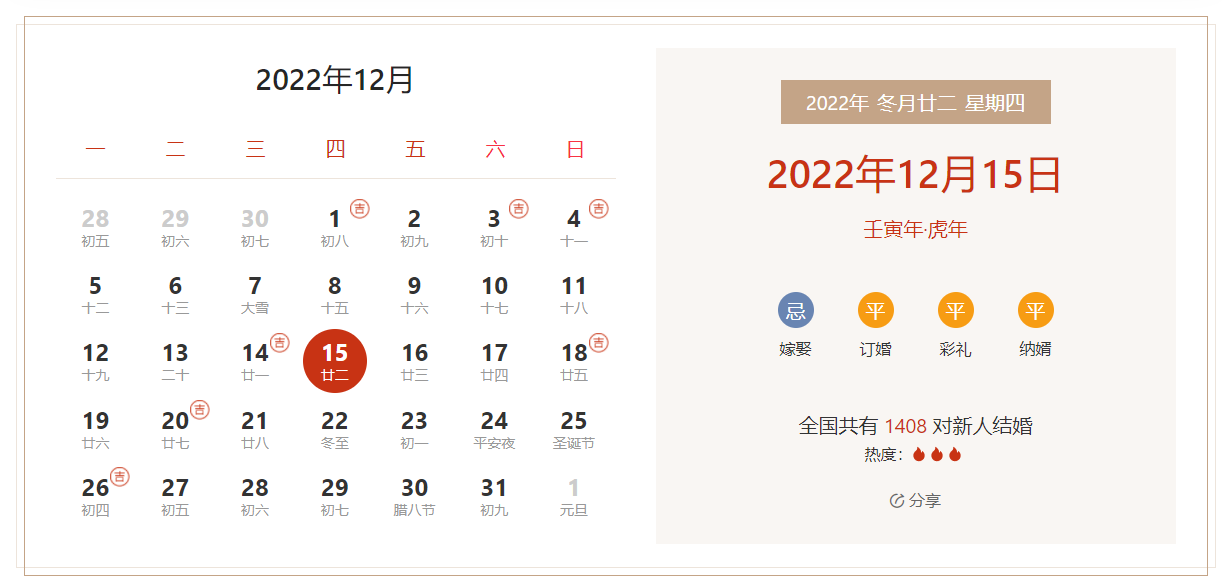Click the 2022年 冬月廿二 星期四 banner
The height and width of the screenshot is (588, 1232).
coord(916,102)
